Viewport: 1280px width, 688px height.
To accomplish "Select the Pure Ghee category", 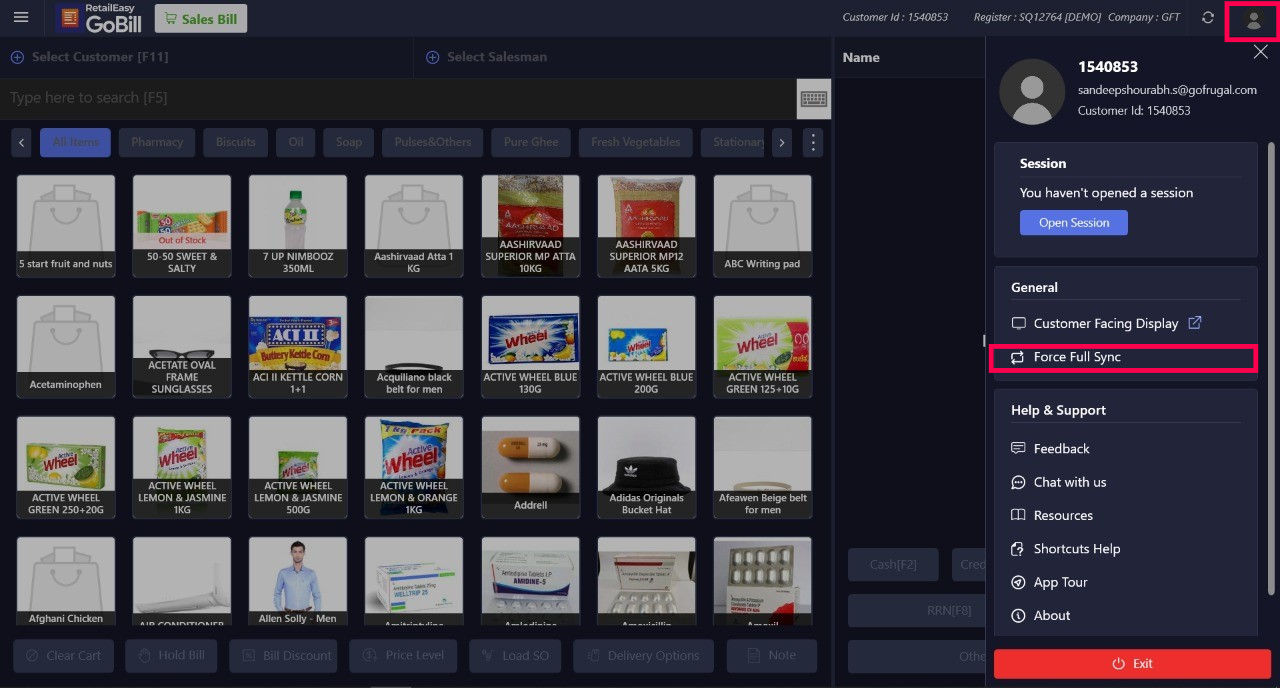I will pyautogui.click(x=531, y=142).
